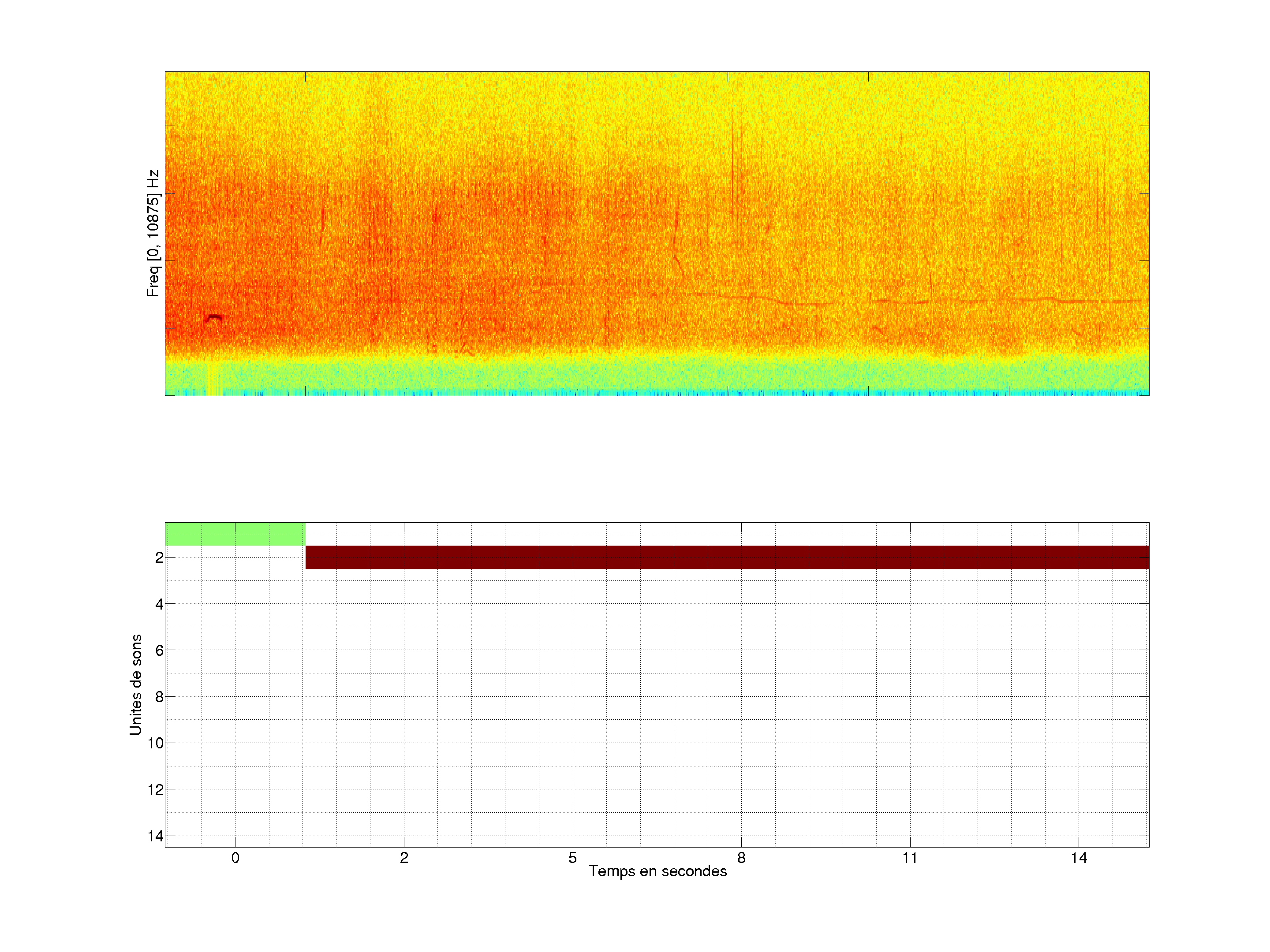Click yellow vertical stripe in low-frequency band
This screenshot has height=952, width=1270.
[213, 379]
